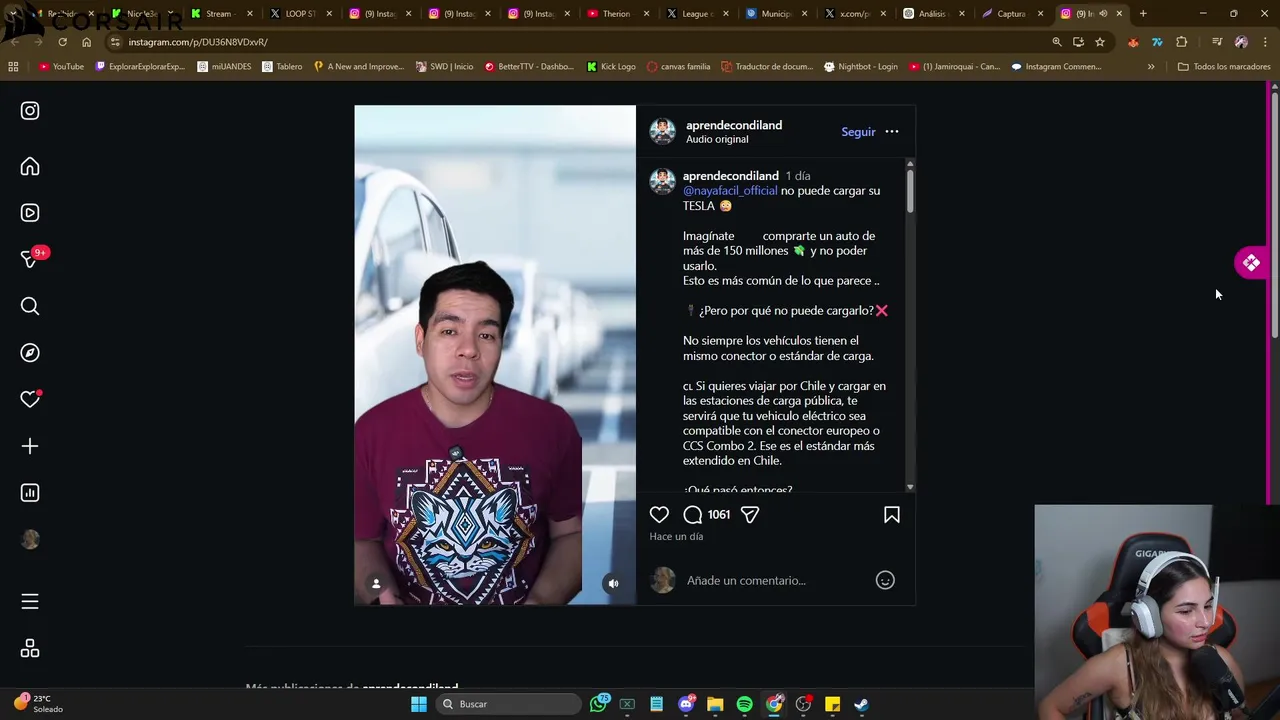Switch to the Captura browser tab

point(1011,14)
